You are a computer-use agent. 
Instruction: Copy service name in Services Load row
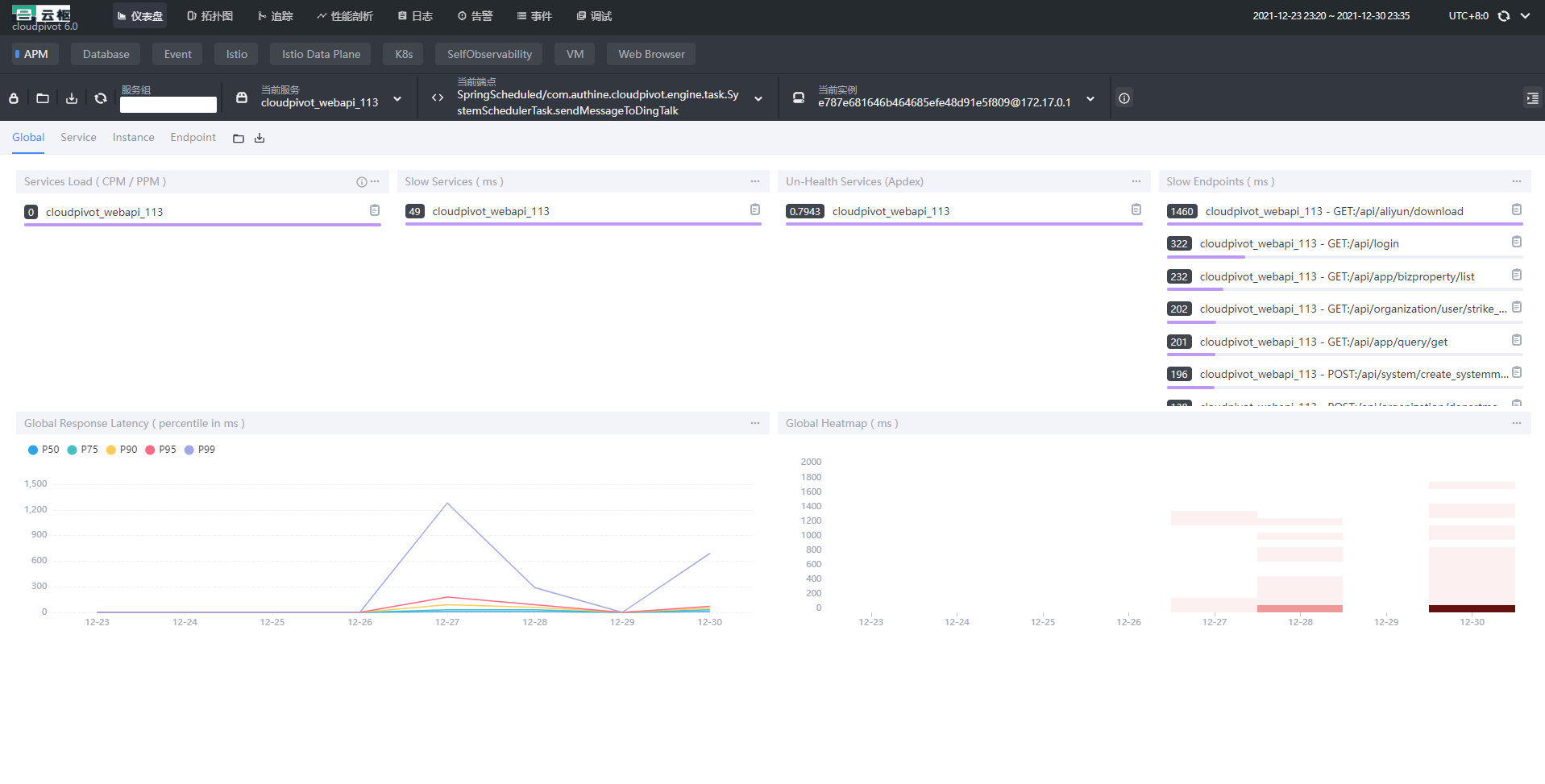375,210
